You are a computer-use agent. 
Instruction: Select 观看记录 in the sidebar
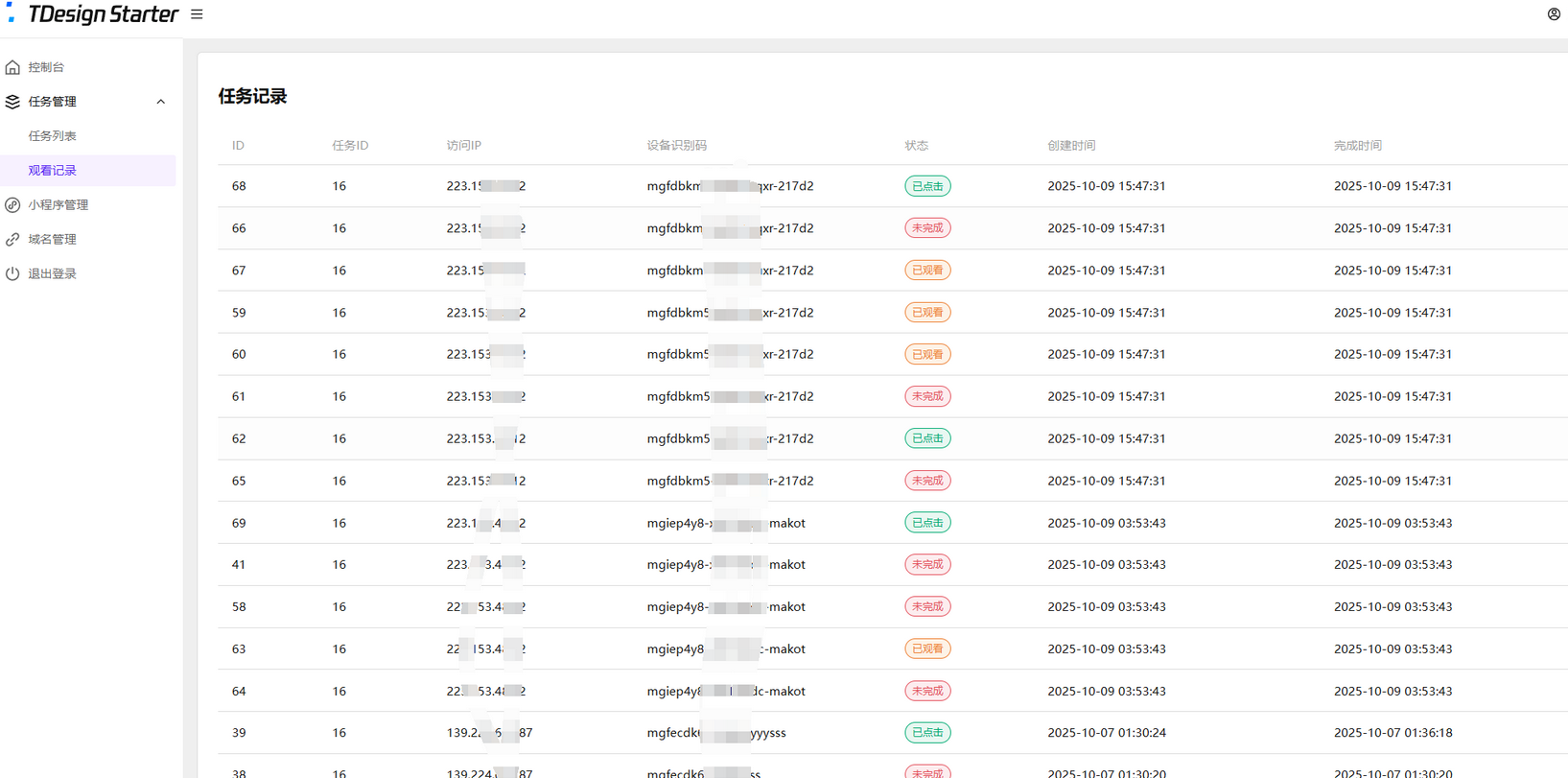[x=52, y=171]
